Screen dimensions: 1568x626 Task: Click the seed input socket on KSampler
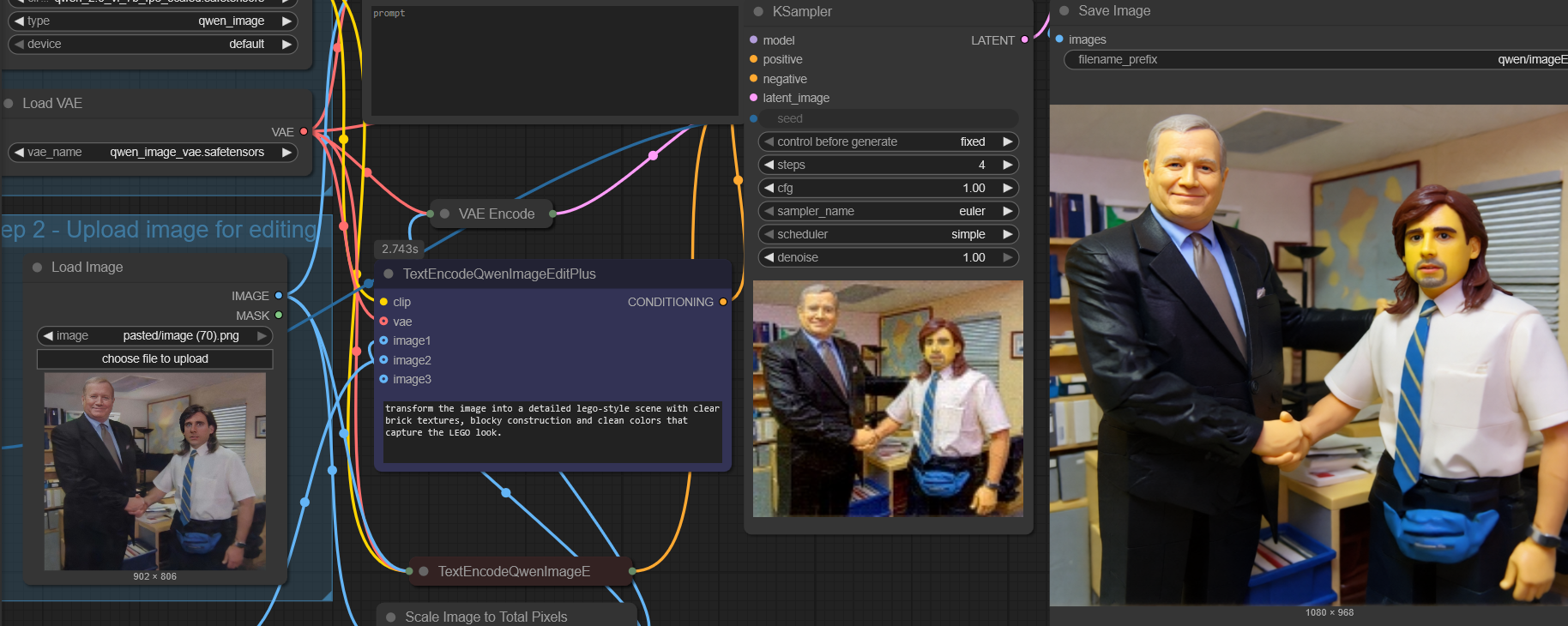pyautogui.click(x=753, y=118)
